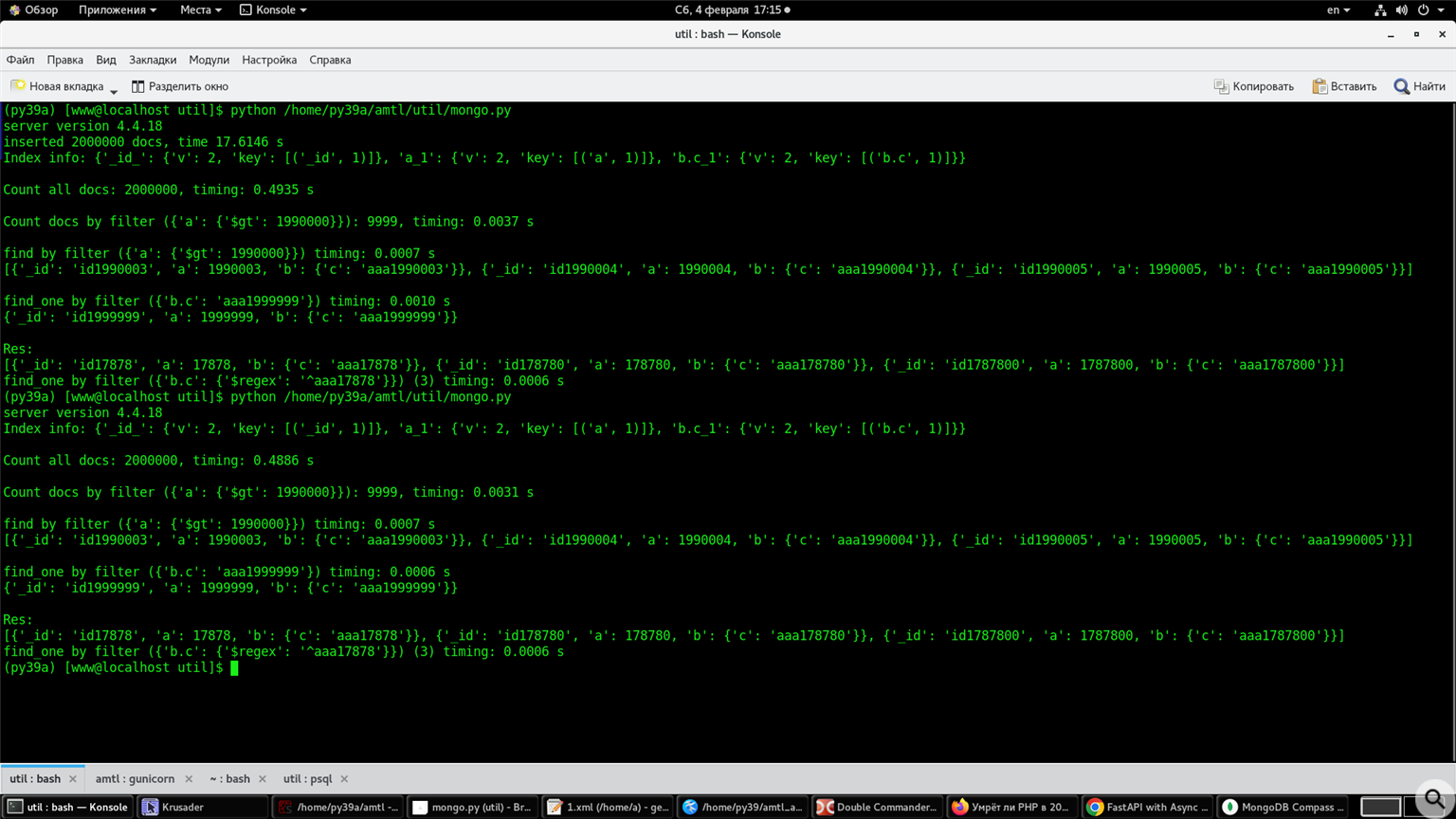Expand the Новая вкладка dropdown arrow
The height and width of the screenshot is (819, 1456).
(x=114, y=91)
